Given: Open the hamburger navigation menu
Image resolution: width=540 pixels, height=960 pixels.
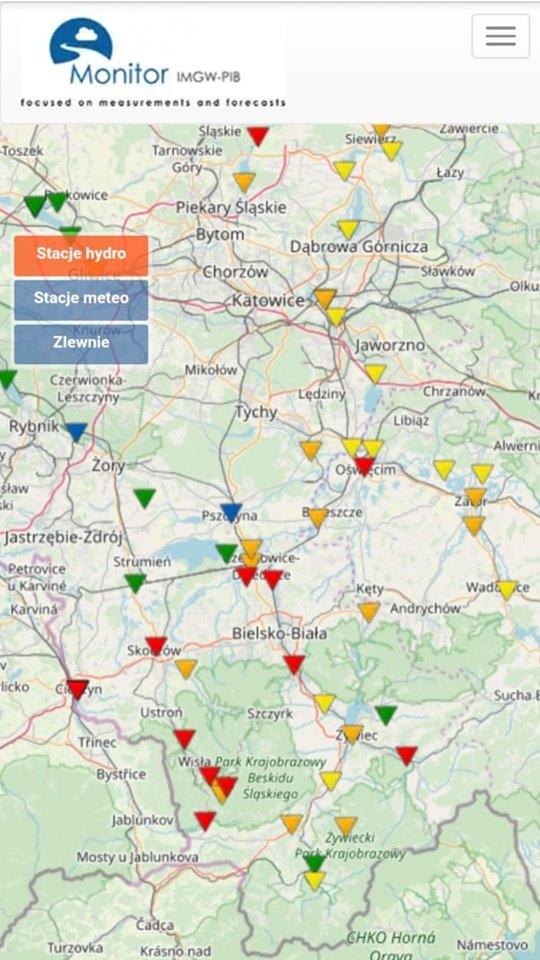Looking at the screenshot, I should (500, 36).
